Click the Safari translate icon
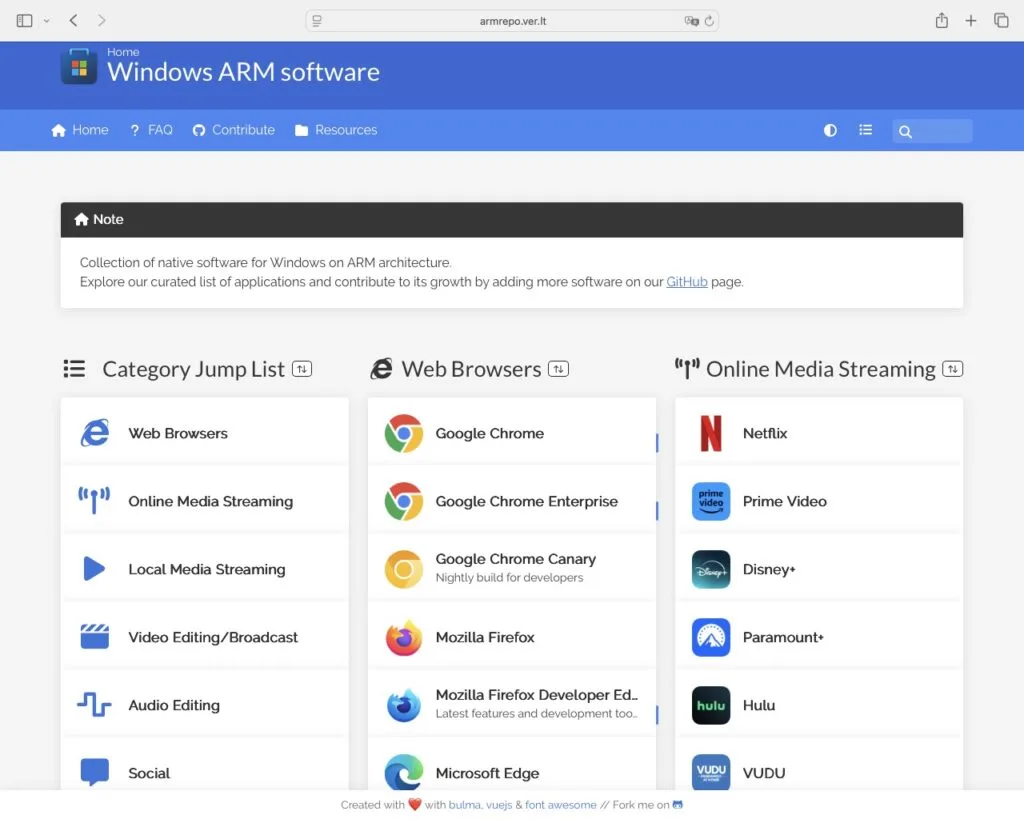Screen dimensions: 1024x819 pos(691,21)
